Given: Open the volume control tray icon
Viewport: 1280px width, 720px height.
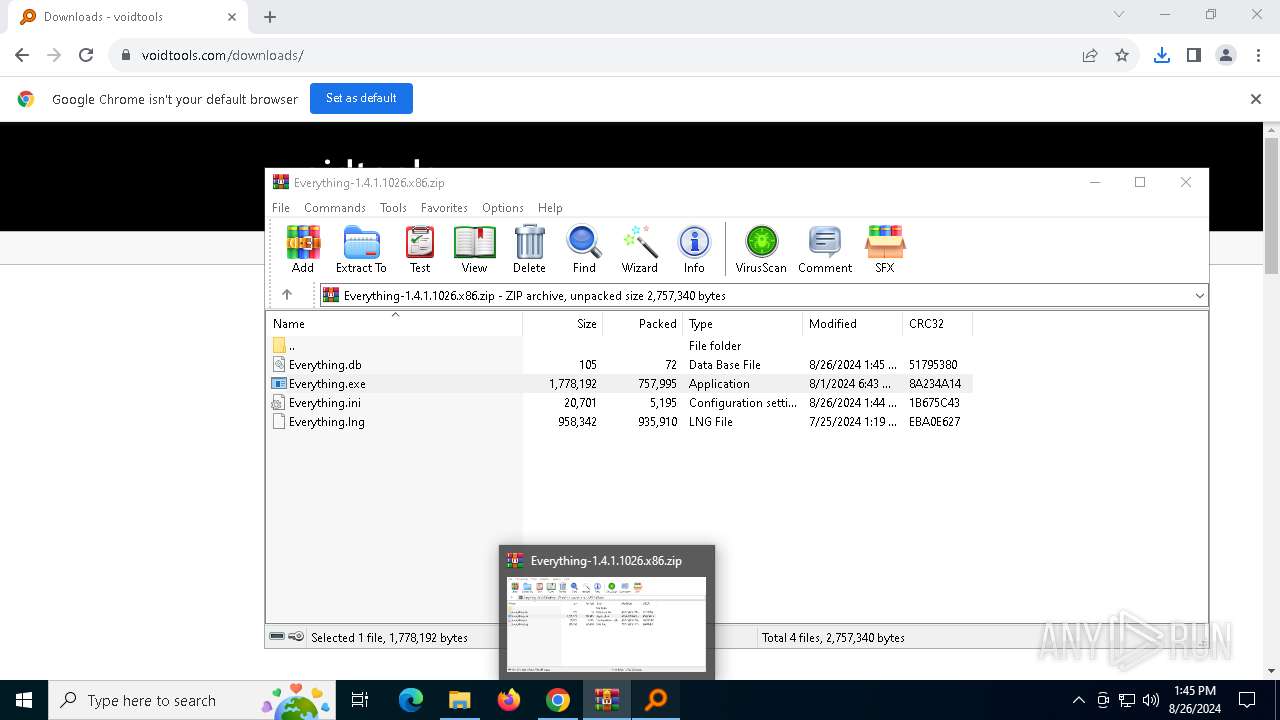Looking at the screenshot, I should [x=1151, y=700].
